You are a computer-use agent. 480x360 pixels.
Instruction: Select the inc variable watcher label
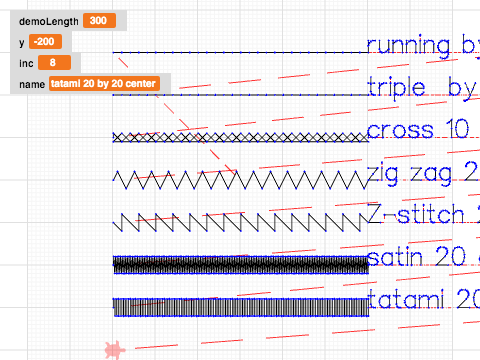coord(26,63)
